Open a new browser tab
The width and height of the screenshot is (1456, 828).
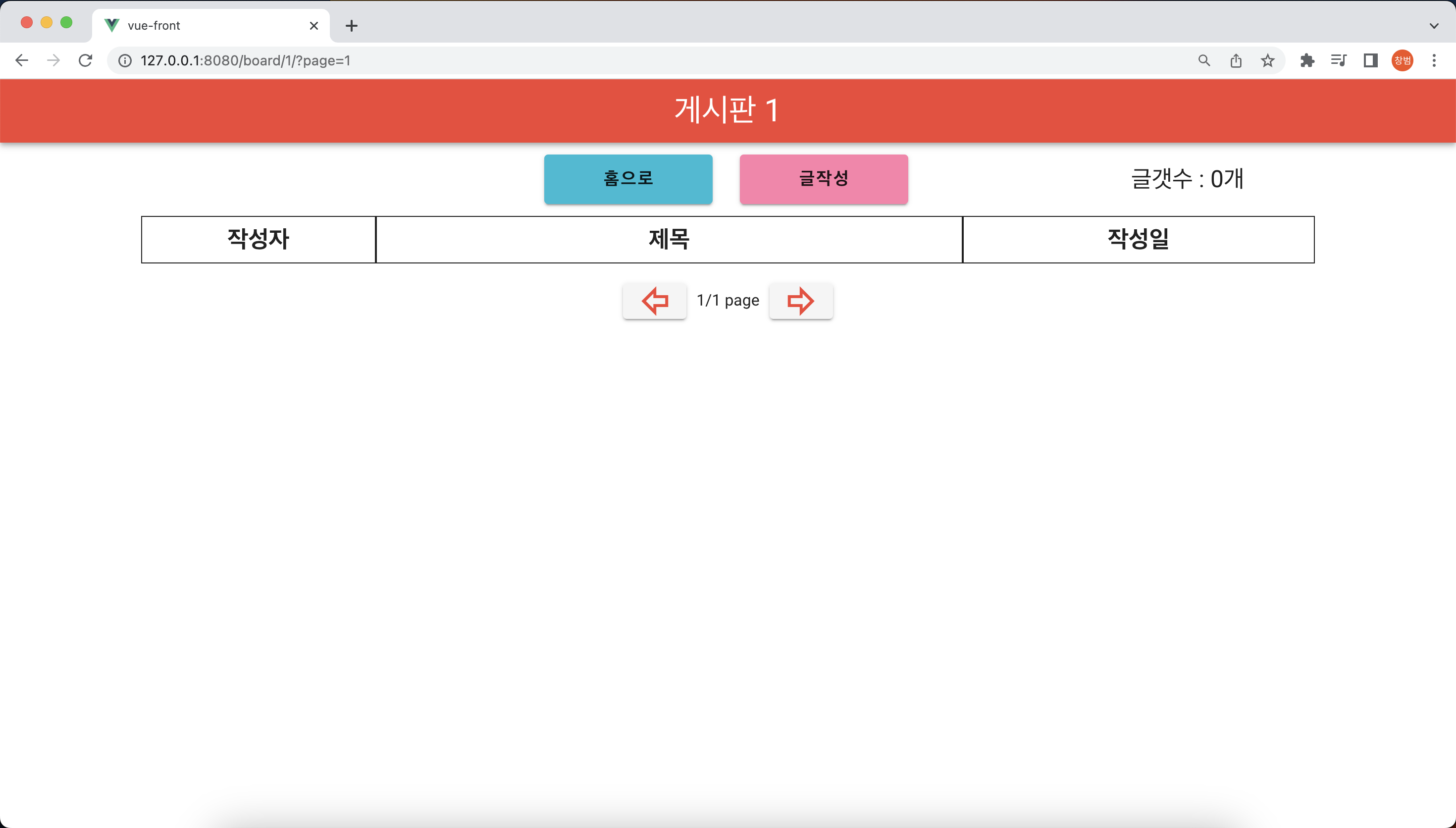pyautogui.click(x=351, y=26)
